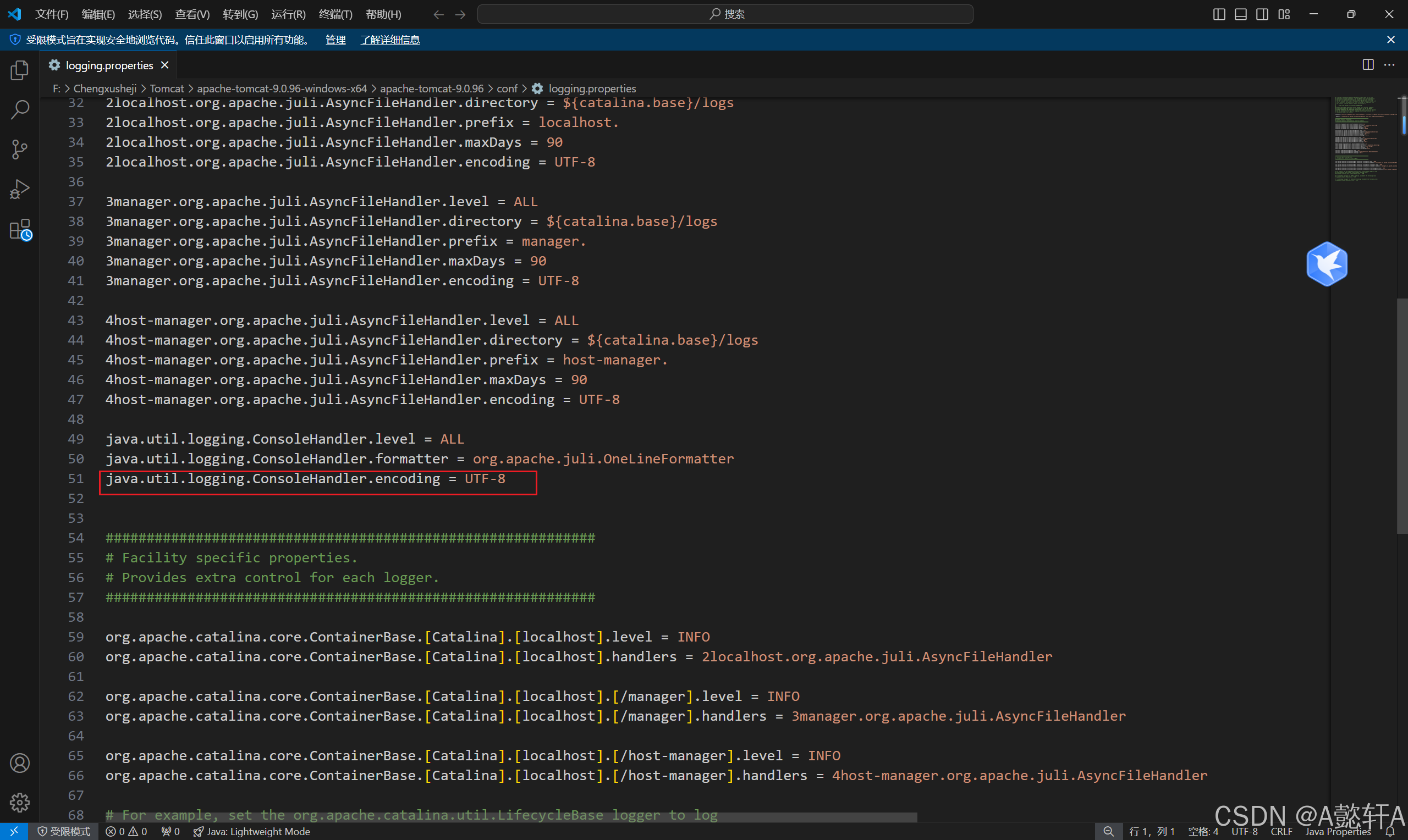This screenshot has width=1408, height=840.
Task: Select the logging.properties editor tab
Action: (109, 65)
